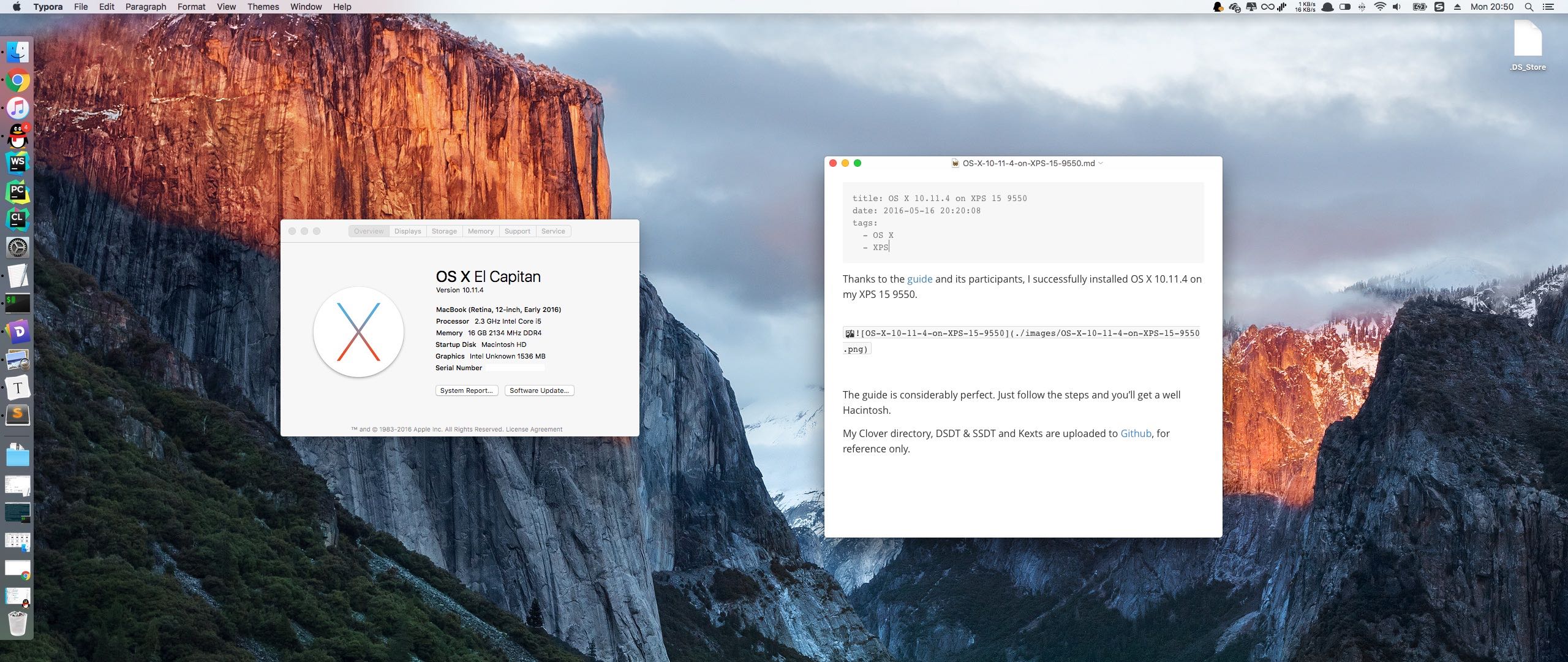Screen dimensions: 1568x662
Task: Open the minimized Chrome window in Dock
Action: click(x=18, y=569)
